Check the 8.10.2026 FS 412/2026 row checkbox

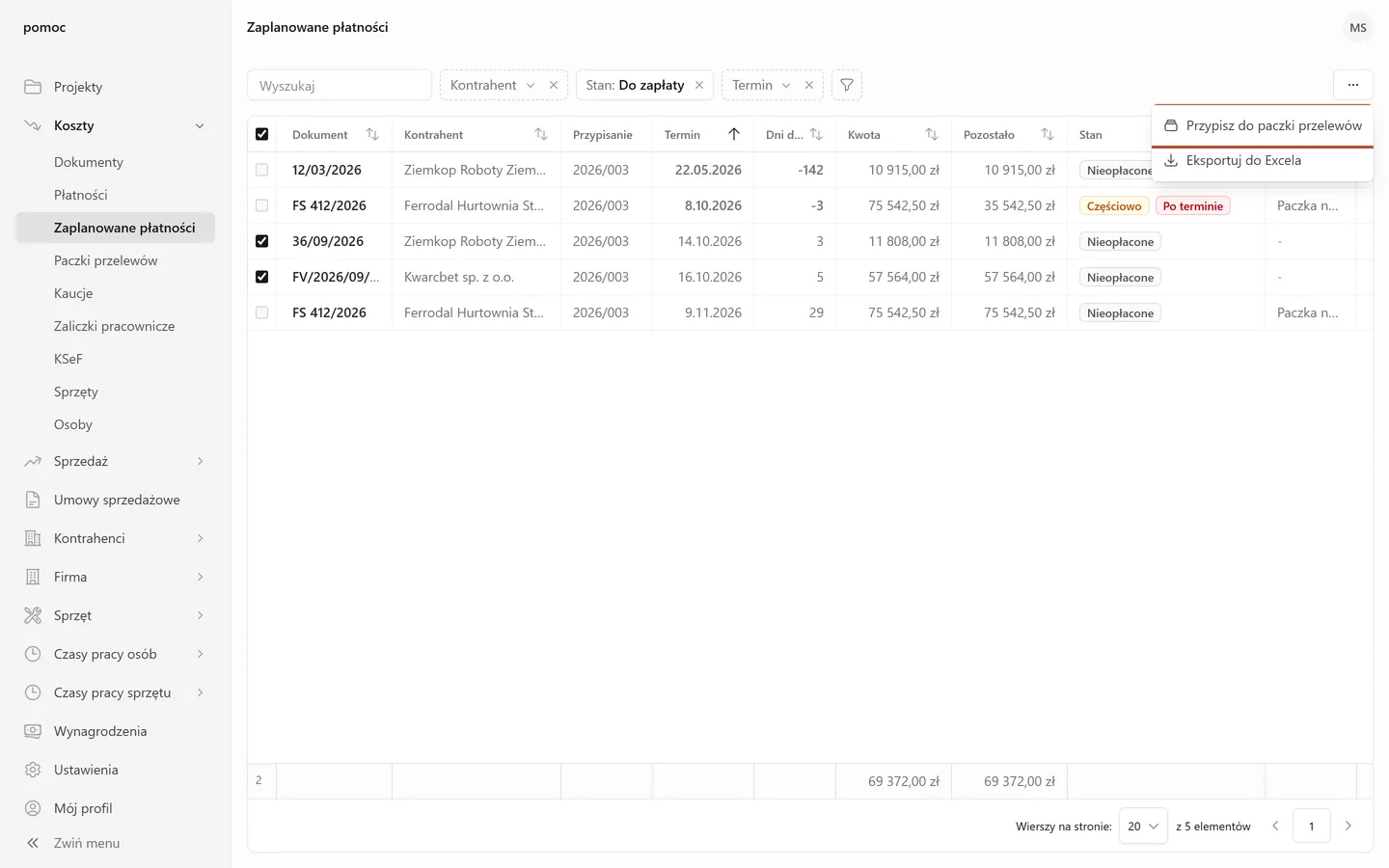pyautogui.click(x=261, y=205)
